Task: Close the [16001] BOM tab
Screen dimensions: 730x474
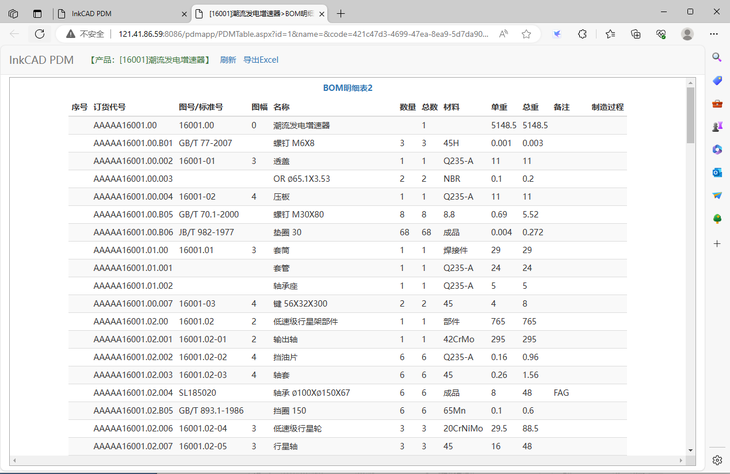Action: tap(321, 14)
